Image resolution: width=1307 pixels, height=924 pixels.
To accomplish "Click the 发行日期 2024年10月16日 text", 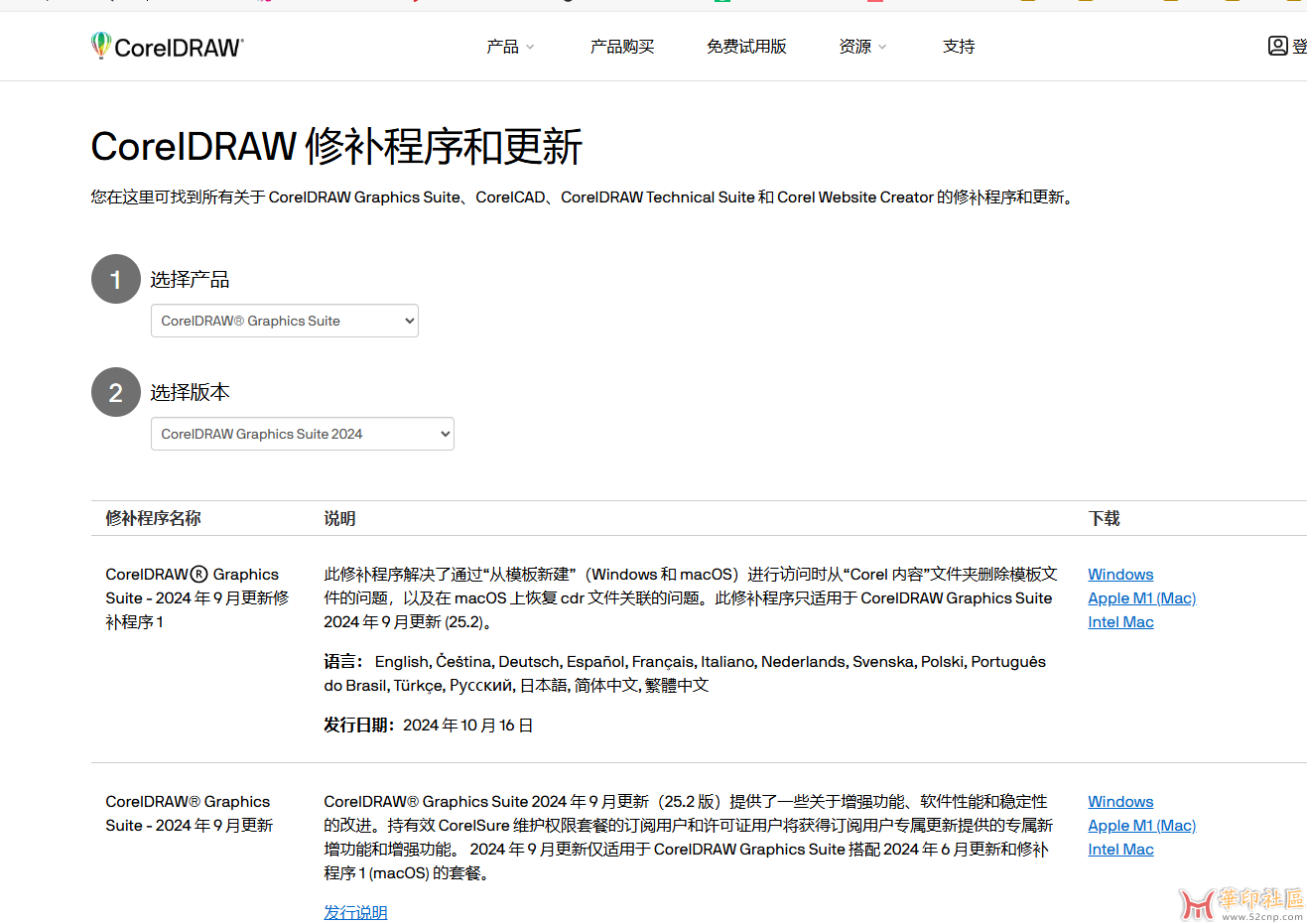I will (429, 726).
